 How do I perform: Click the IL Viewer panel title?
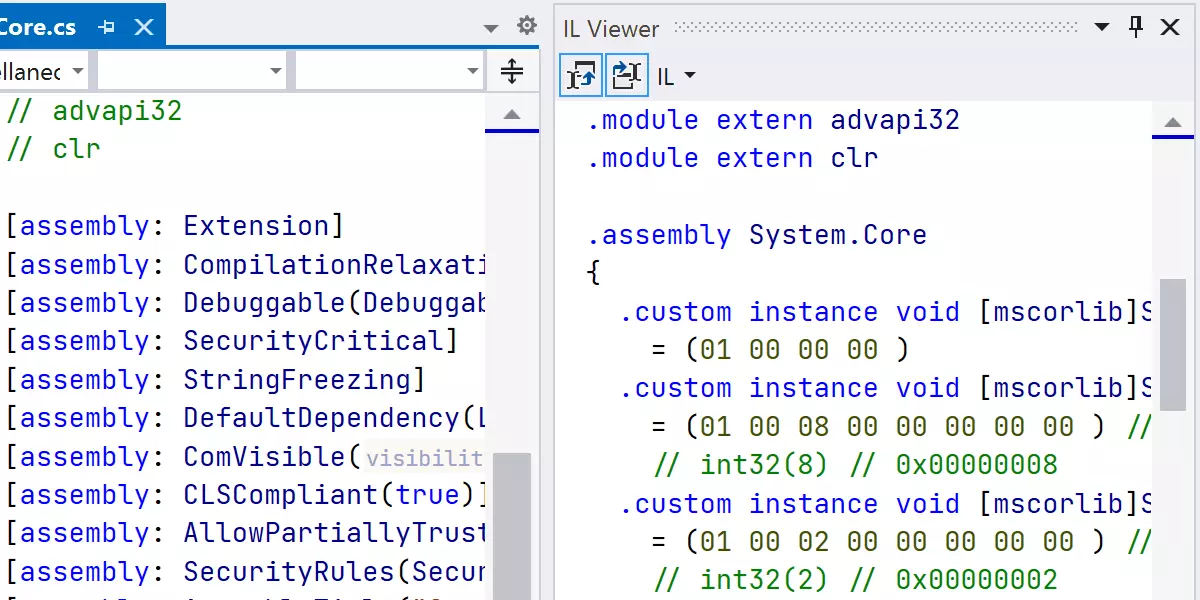click(611, 28)
